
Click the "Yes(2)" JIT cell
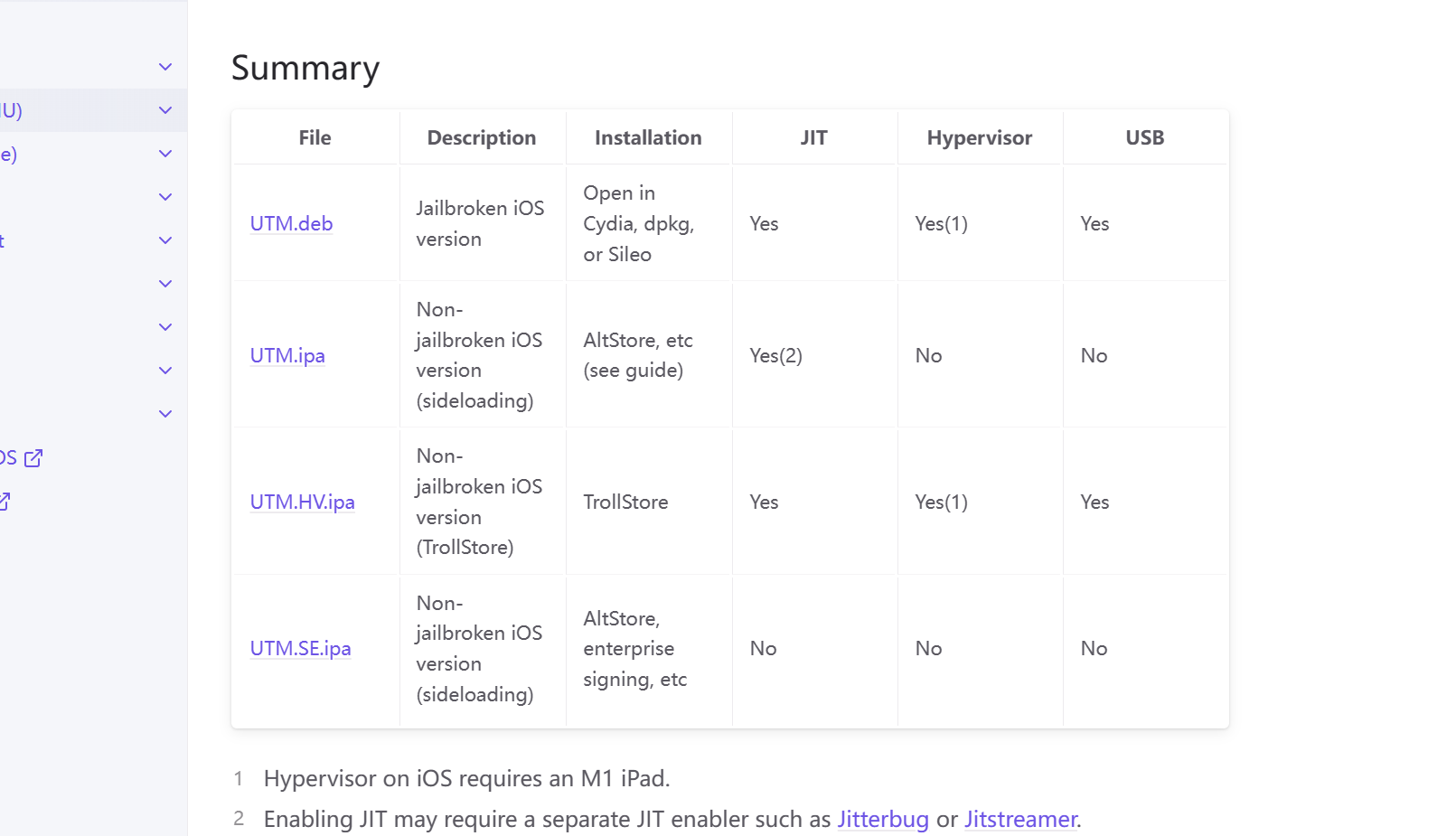813,355
